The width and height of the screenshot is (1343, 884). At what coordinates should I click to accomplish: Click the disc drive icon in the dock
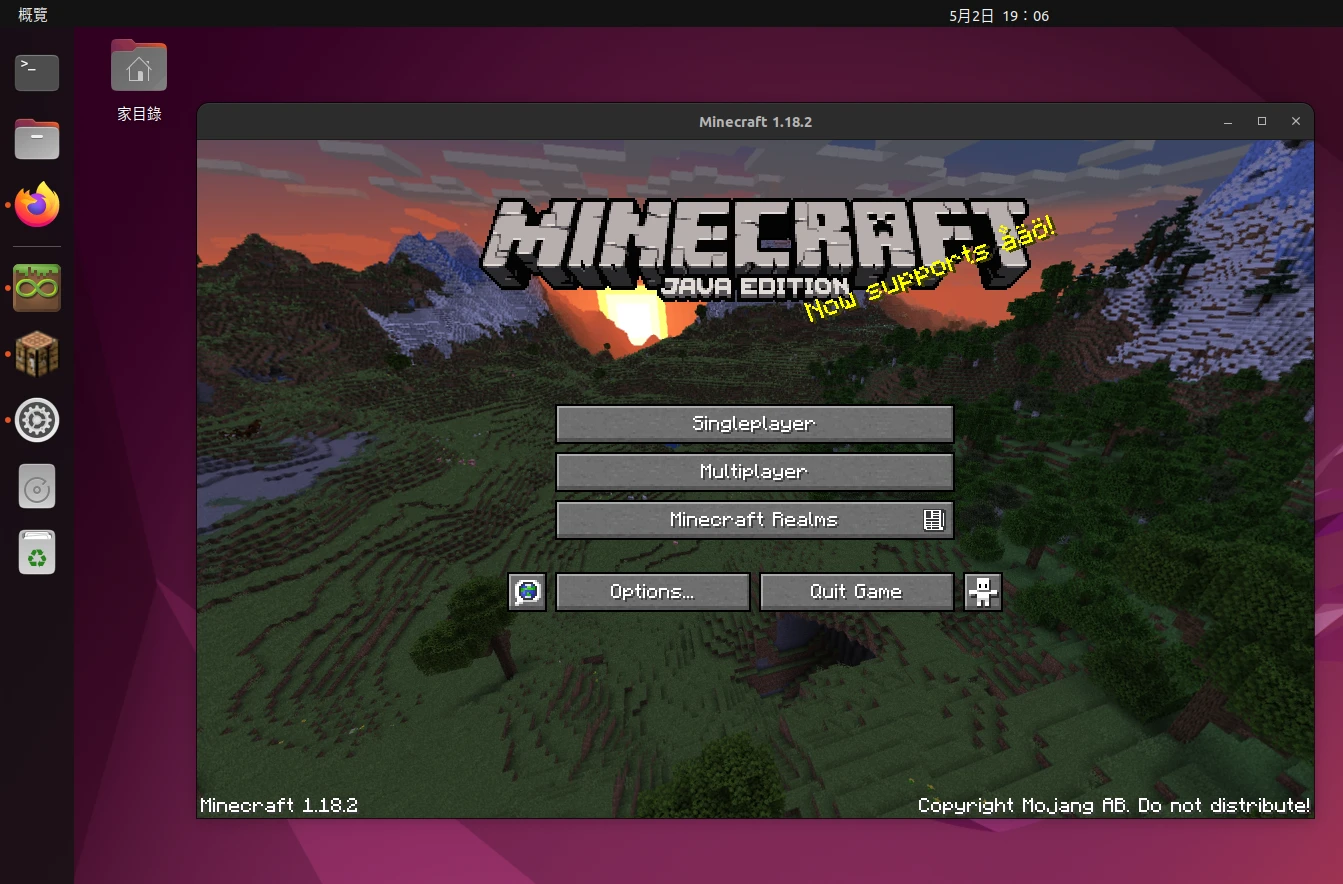(37, 487)
